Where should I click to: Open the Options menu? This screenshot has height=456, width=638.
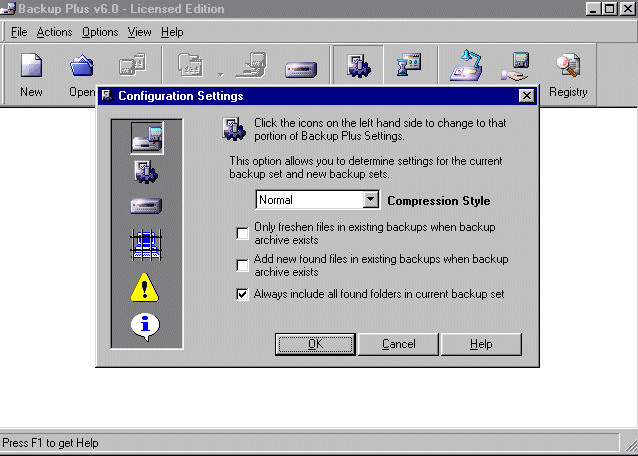[100, 32]
